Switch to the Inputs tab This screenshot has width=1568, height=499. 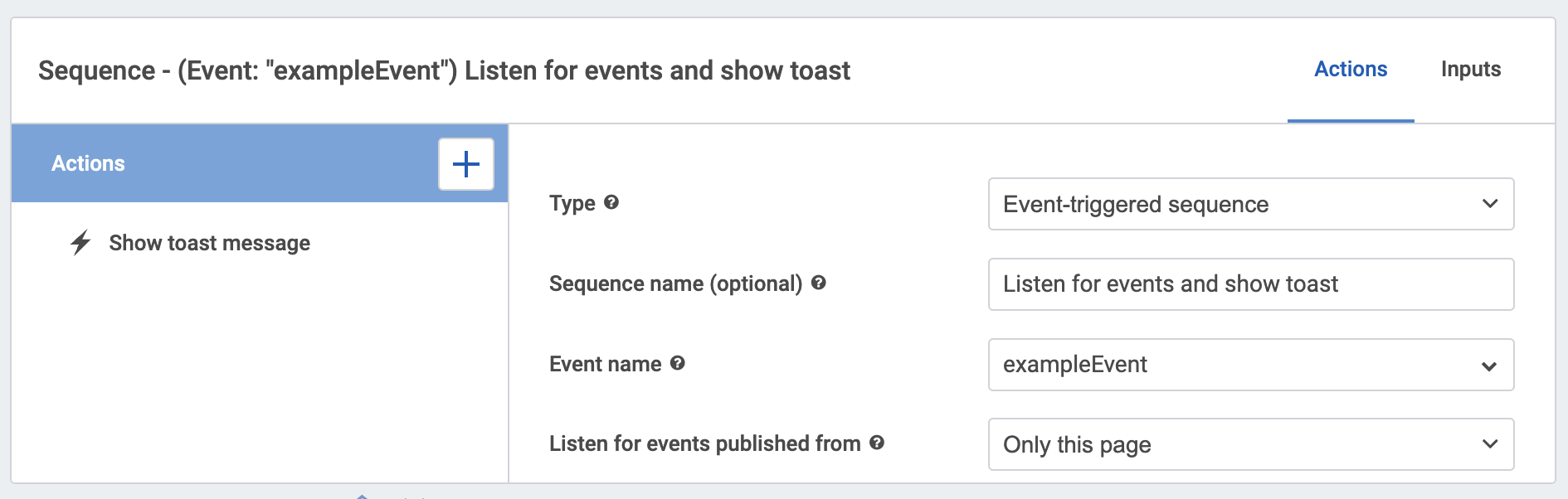(x=1470, y=70)
